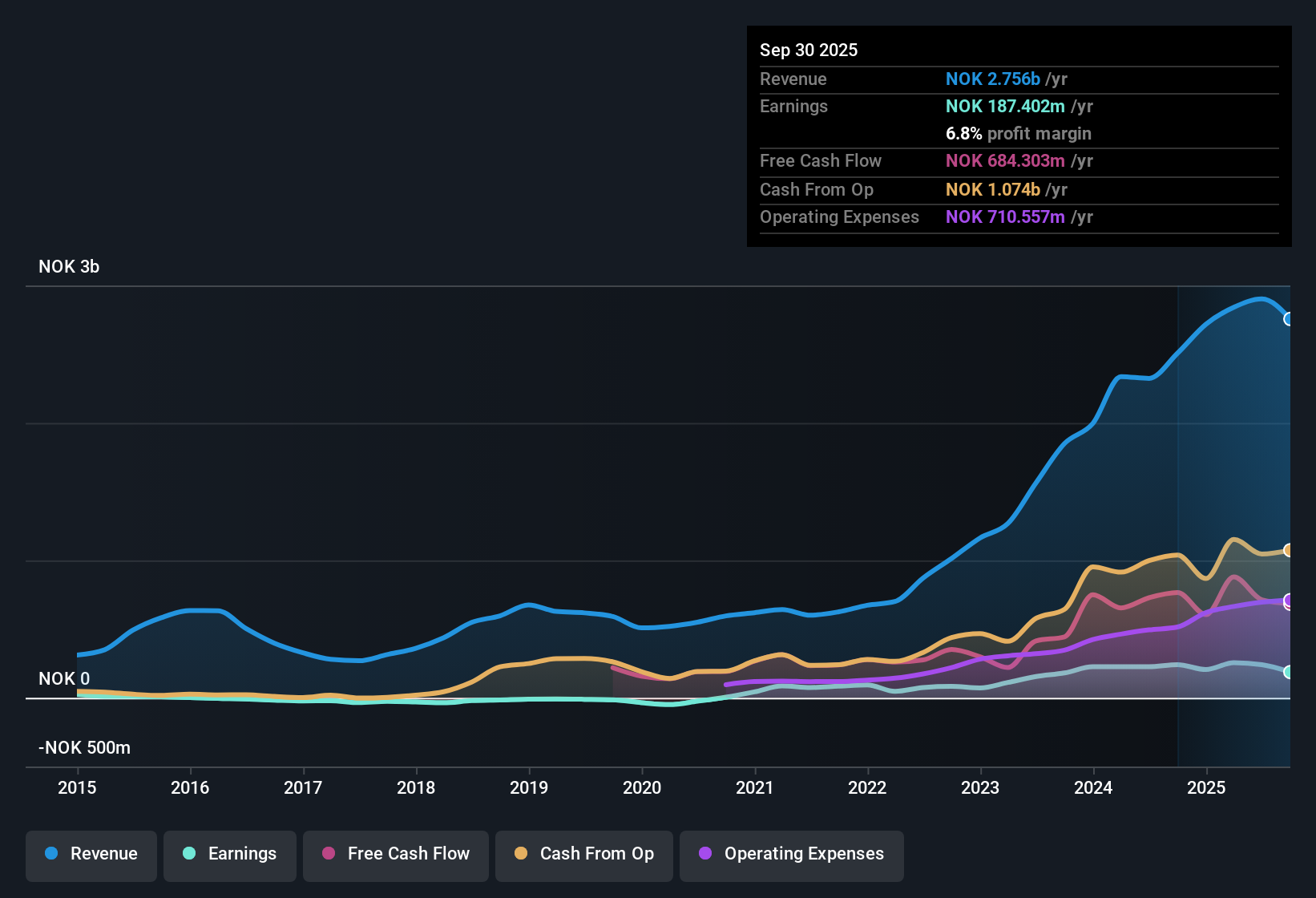Click the pink Free Cash Flow dot icon
This screenshot has width=1316, height=898.
327,854
